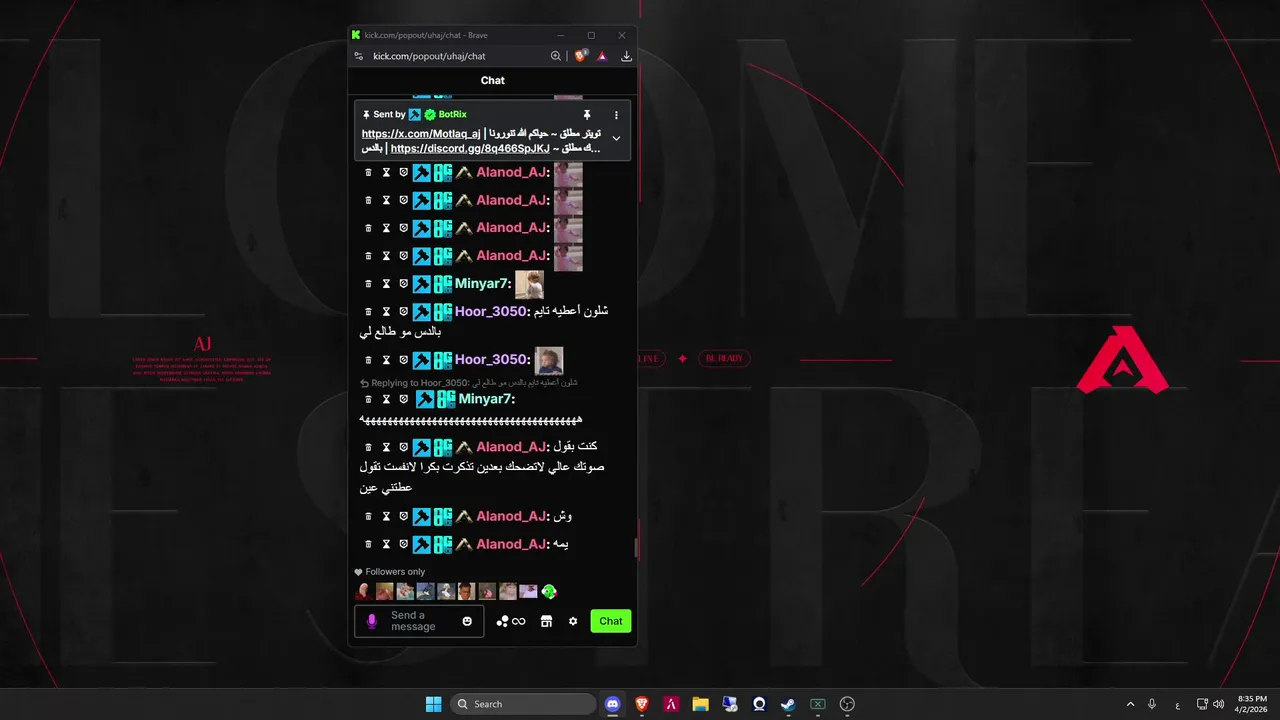Click Minyar7 username on the image message

coord(481,284)
